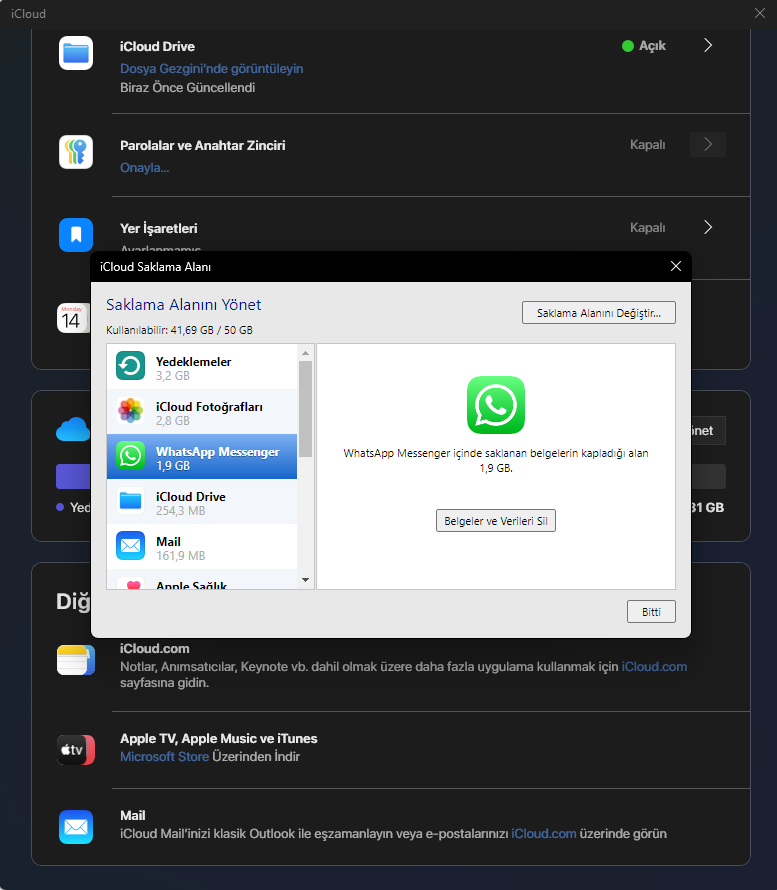Open iCloud.com link in notes description
Image resolution: width=777 pixels, height=890 pixels.
click(x=654, y=666)
